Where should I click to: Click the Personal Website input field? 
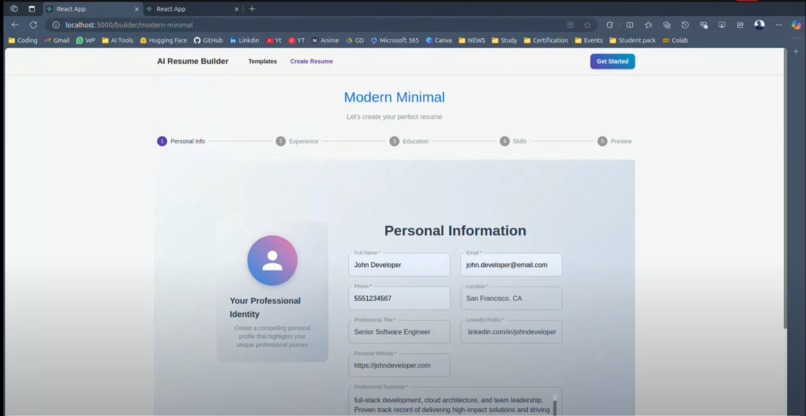(x=399, y=365)
